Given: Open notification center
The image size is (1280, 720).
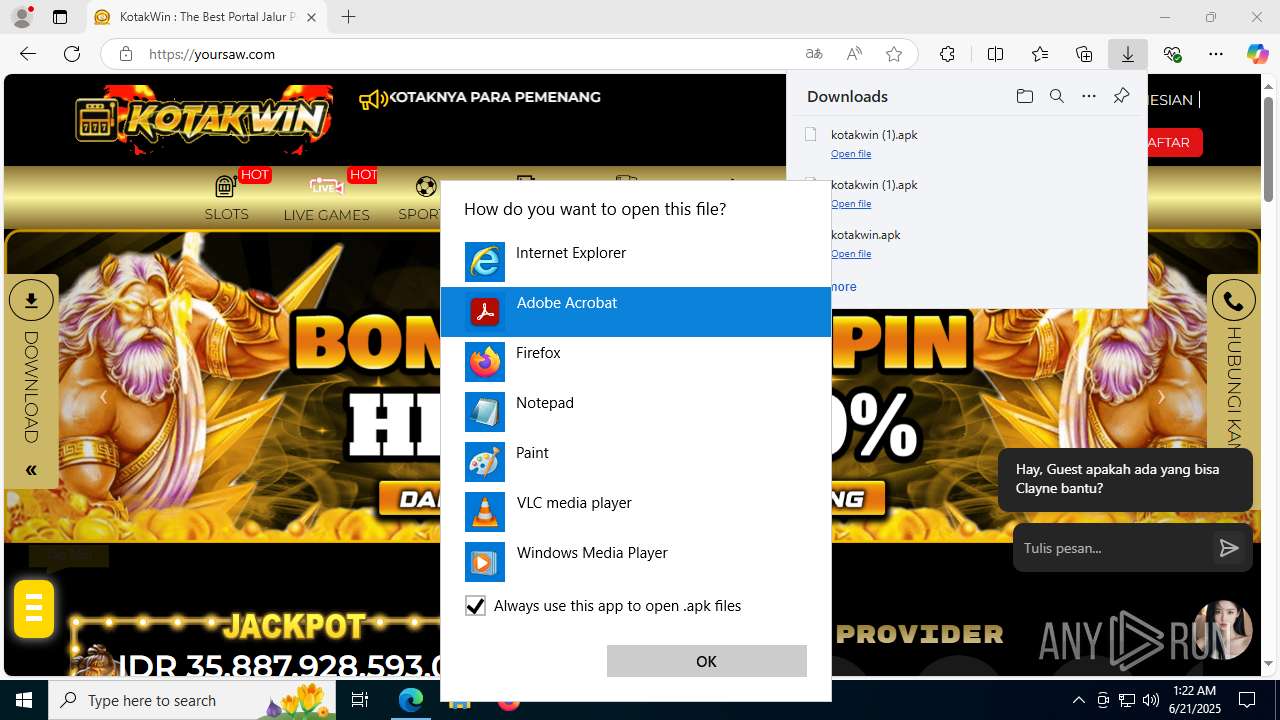Looking at the screenshot, I should point(1247,700).
